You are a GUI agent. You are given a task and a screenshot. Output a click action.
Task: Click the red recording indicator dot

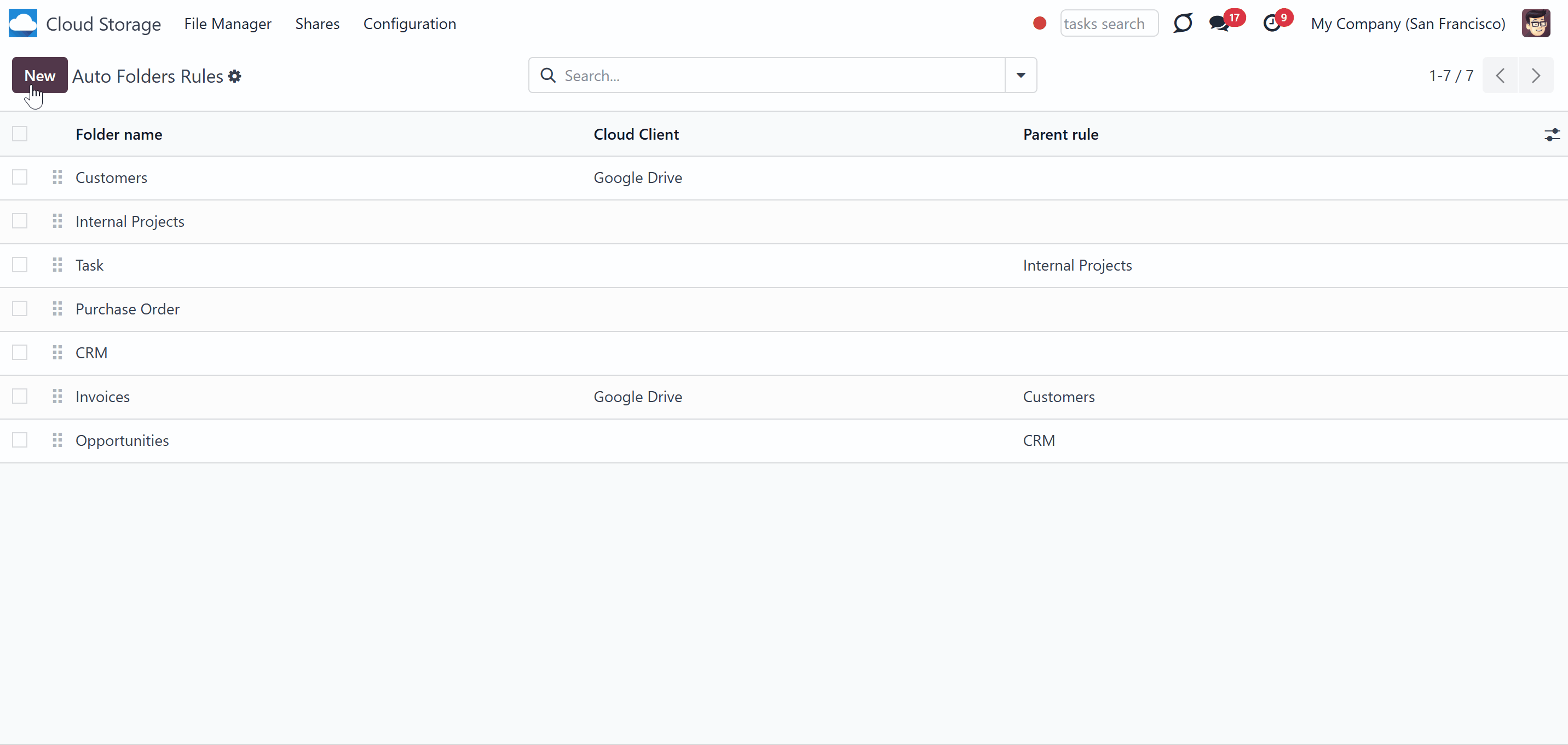[1040, 23]
